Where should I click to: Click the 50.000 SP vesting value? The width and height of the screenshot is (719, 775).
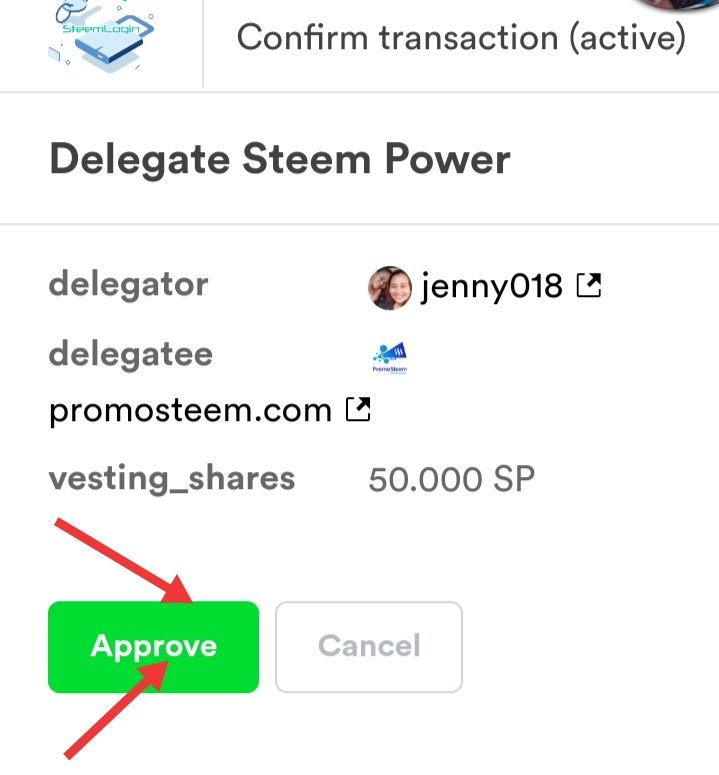pyautogui.click(x=452, y=479)
